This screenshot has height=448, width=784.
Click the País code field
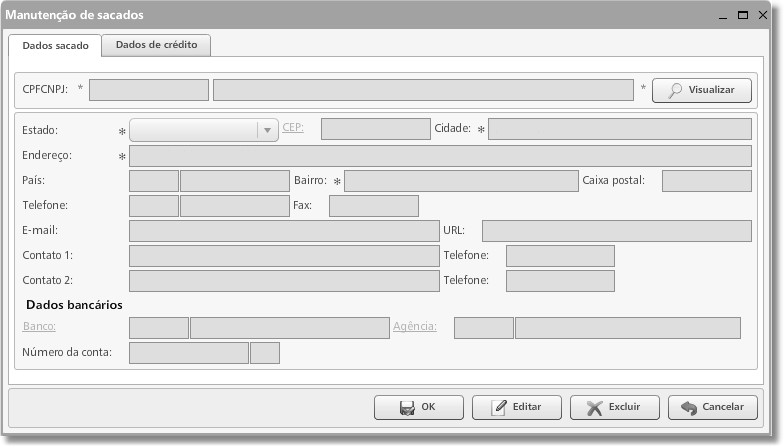(154, 181)
